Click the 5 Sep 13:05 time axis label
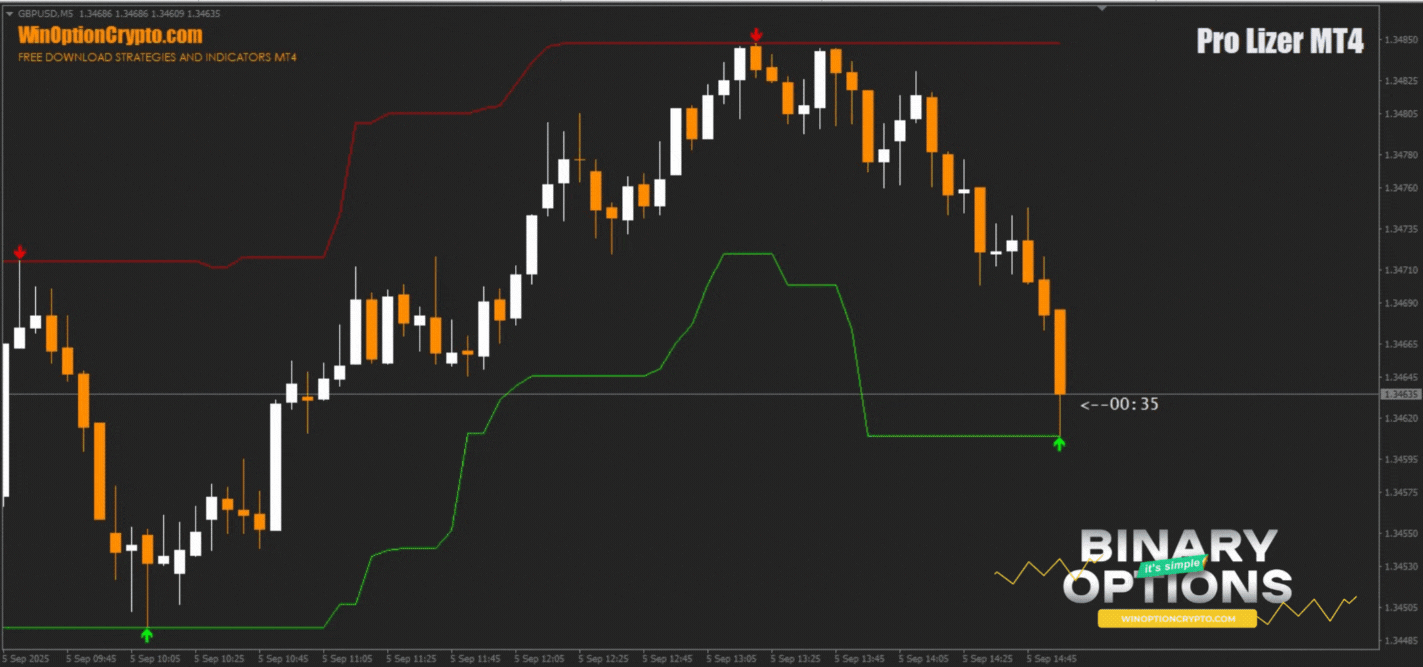Screen dimensions: 1423x667 732,659
